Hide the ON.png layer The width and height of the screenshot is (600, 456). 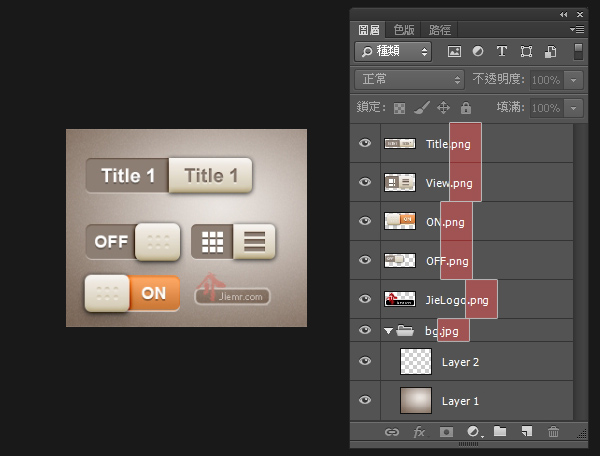click(365, 221)
